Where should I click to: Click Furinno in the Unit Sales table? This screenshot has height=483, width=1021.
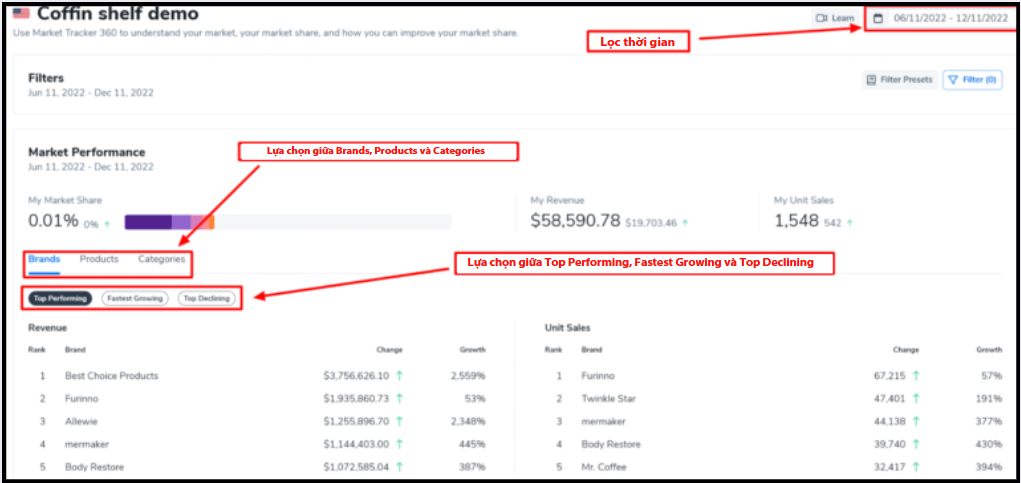tap(598, 376)
